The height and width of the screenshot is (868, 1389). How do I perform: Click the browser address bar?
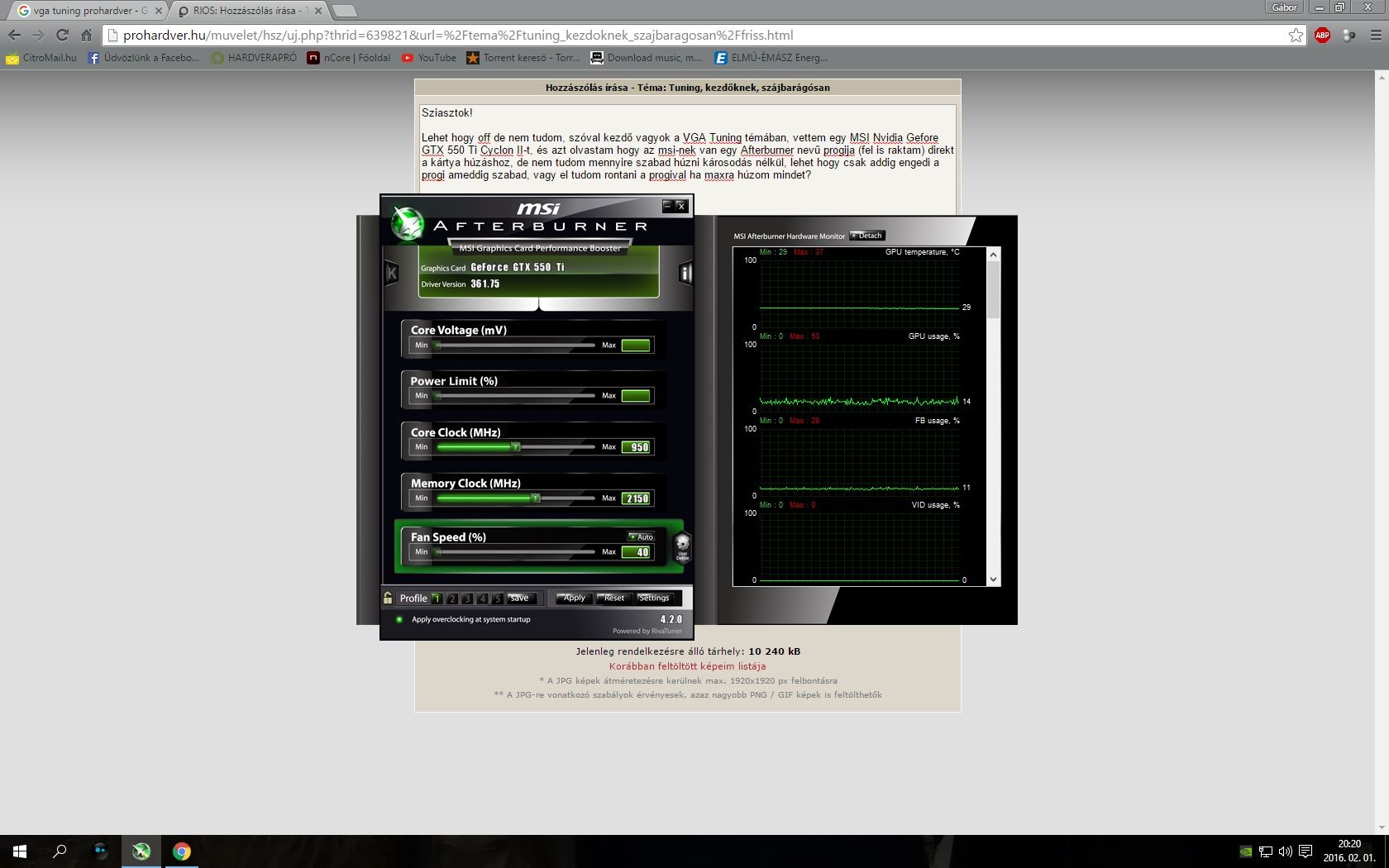703,35
